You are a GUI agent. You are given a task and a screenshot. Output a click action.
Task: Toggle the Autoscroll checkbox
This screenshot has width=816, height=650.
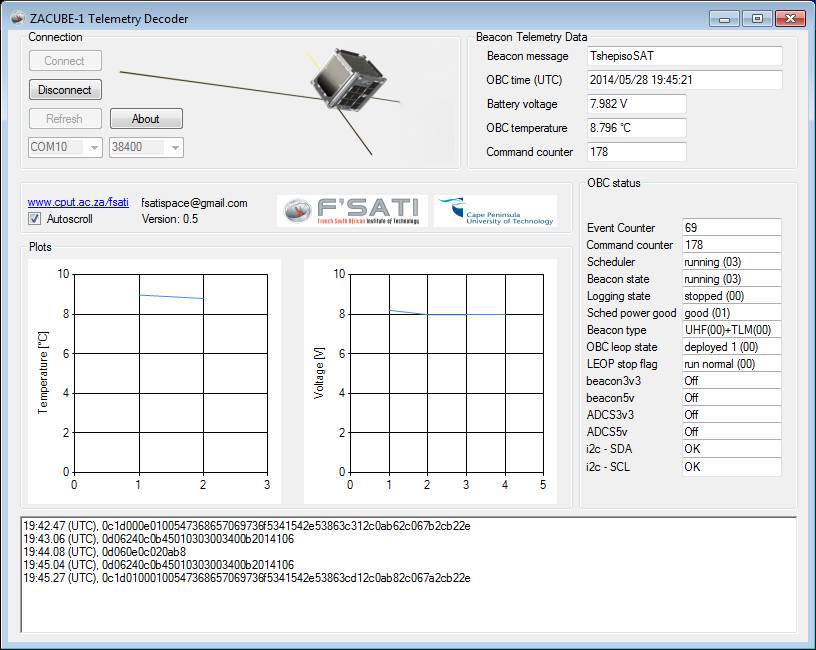tap(34, 219)
